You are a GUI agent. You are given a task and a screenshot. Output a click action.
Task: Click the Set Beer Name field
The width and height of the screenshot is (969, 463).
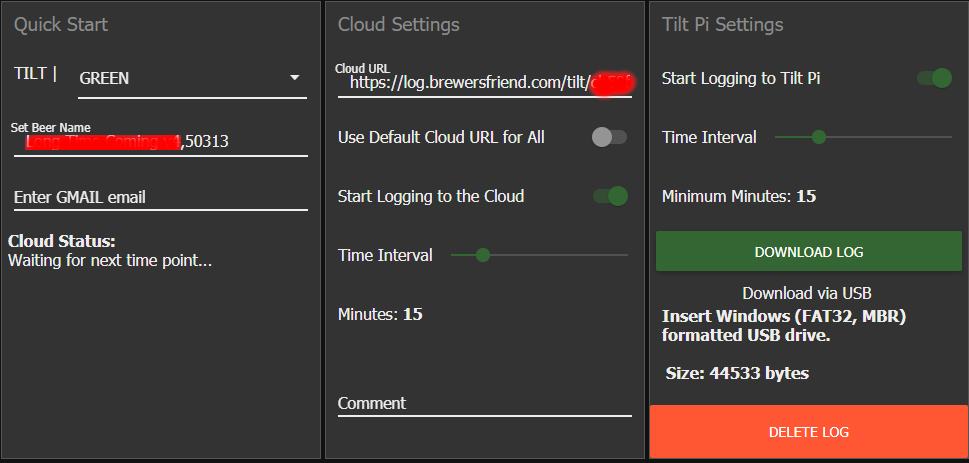point(161,142)
